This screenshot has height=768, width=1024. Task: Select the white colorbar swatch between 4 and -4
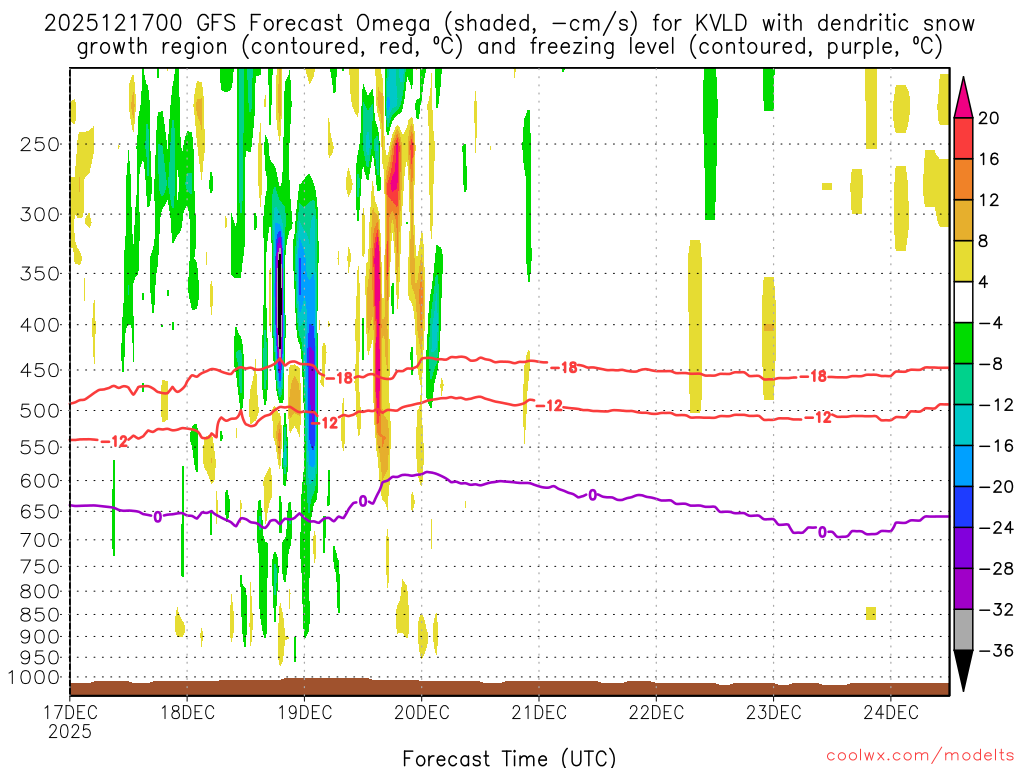[x=964, y=302]
